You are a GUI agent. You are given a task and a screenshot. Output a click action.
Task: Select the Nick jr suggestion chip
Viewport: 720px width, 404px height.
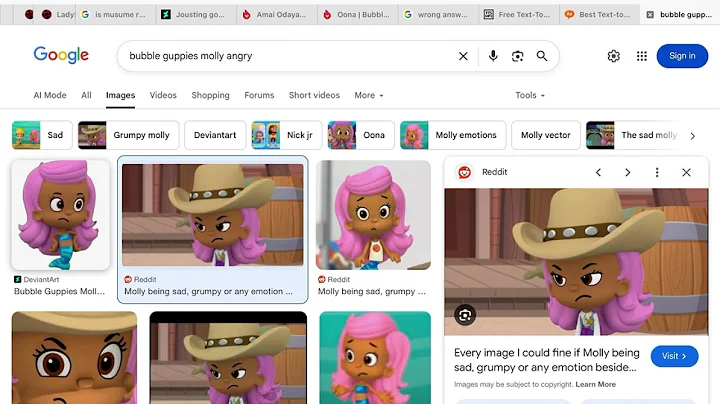coord(287,135)
